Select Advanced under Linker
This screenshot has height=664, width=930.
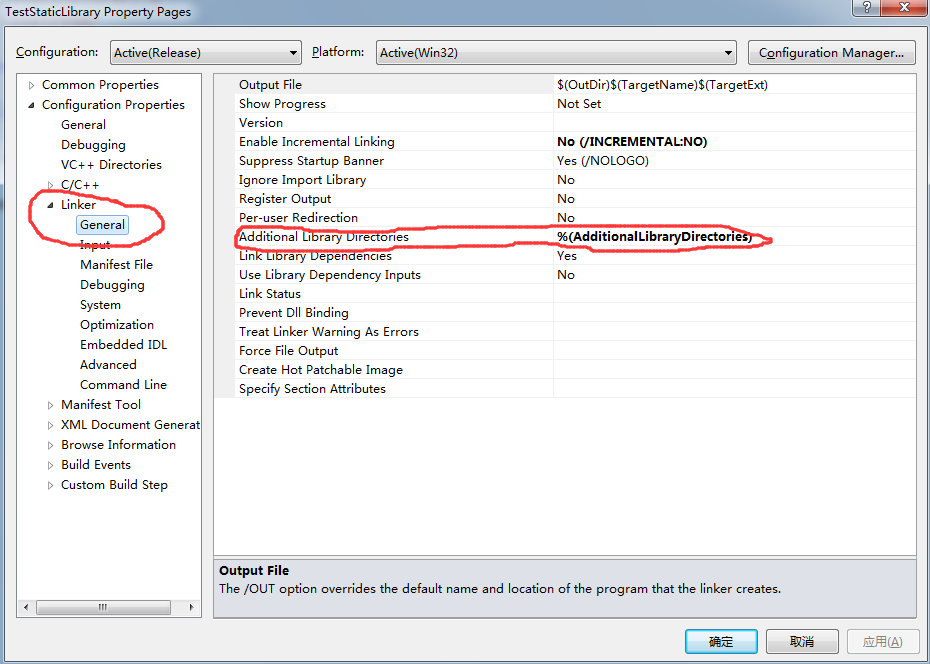tap(108, 365)
